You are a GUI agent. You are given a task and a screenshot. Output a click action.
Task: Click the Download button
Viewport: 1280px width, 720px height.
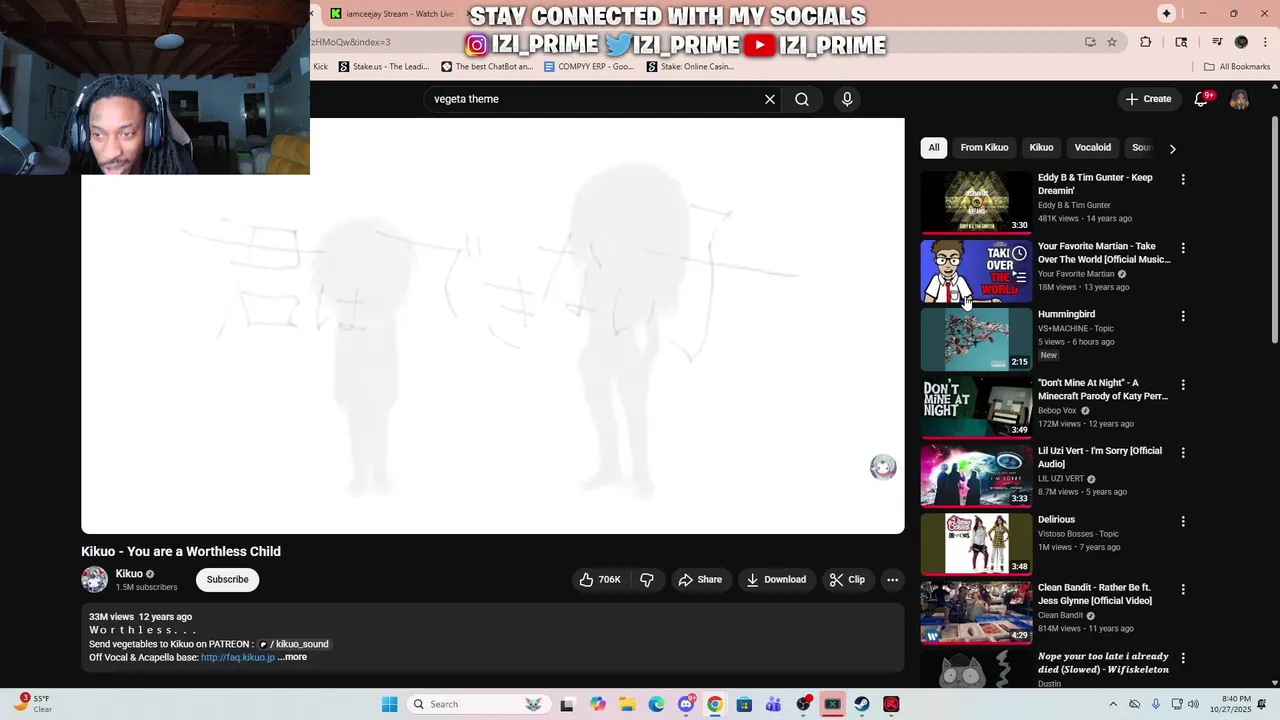776,580
